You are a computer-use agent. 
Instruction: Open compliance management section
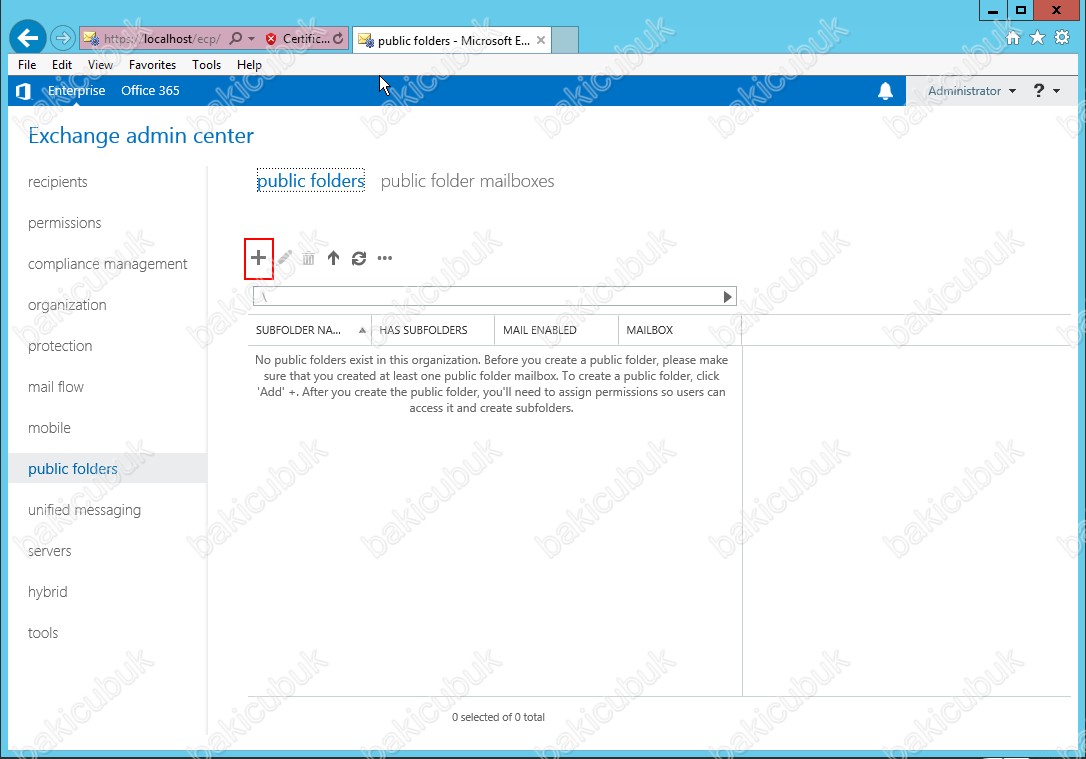point(107,264)
